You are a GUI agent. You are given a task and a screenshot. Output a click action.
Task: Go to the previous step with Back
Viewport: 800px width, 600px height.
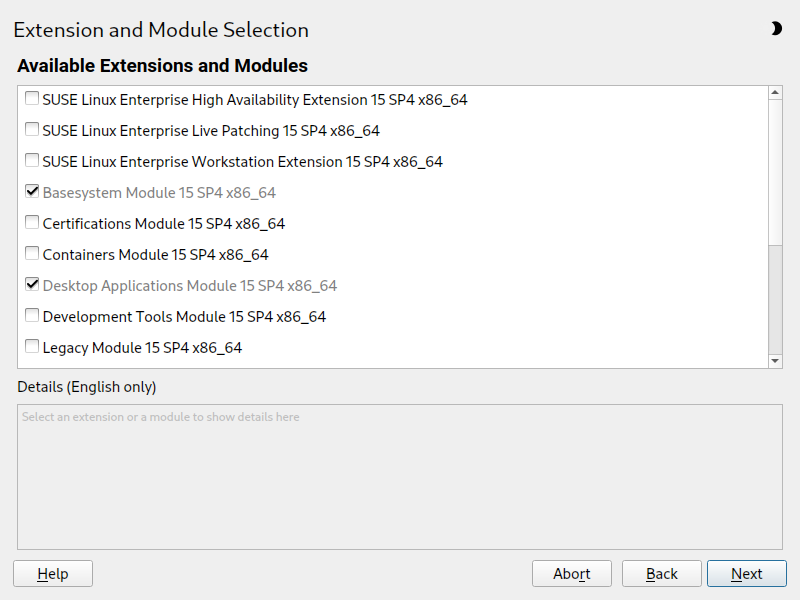(x=661, y=573)
